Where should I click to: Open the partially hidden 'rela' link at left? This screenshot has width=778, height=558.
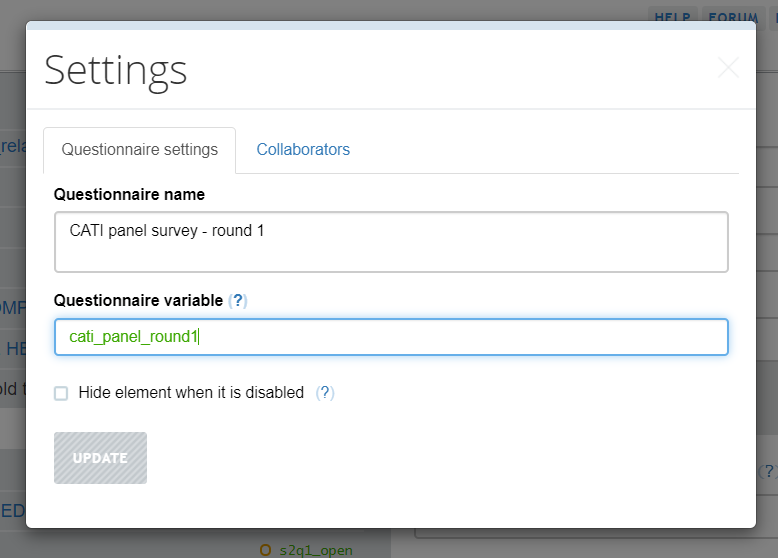click(x=13, y=146)
